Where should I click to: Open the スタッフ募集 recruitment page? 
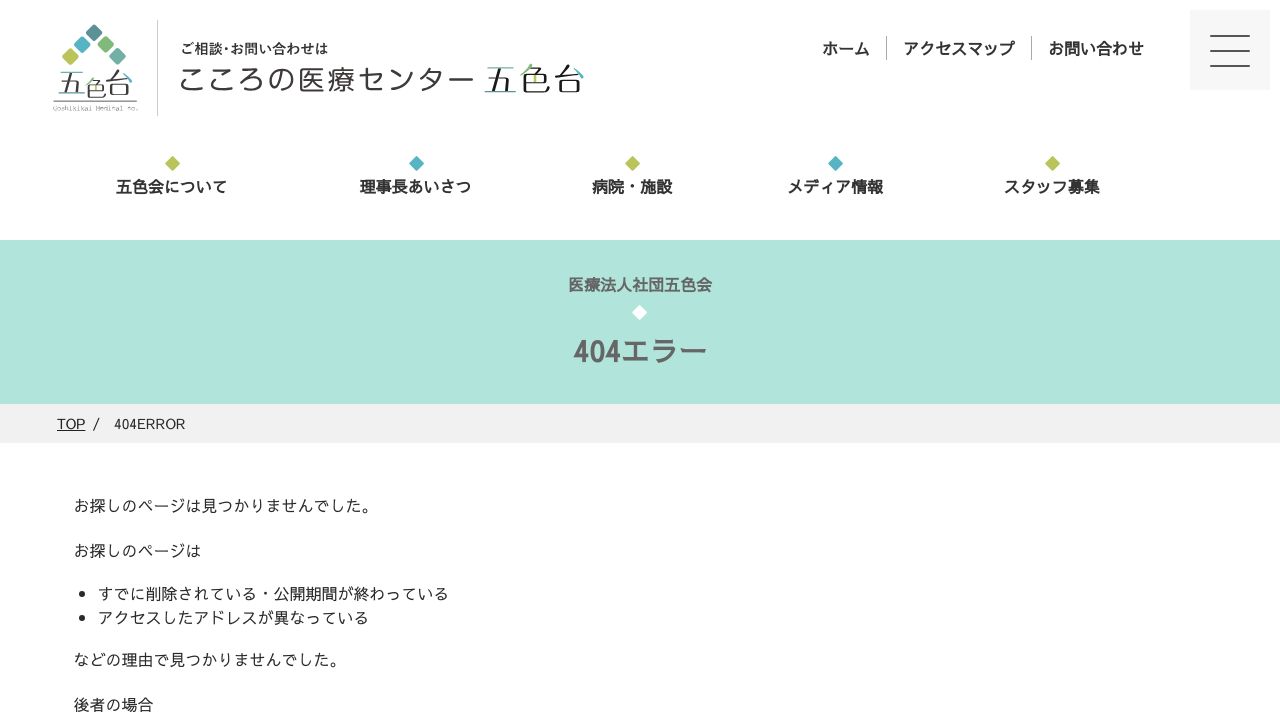tap(1052, 187)
